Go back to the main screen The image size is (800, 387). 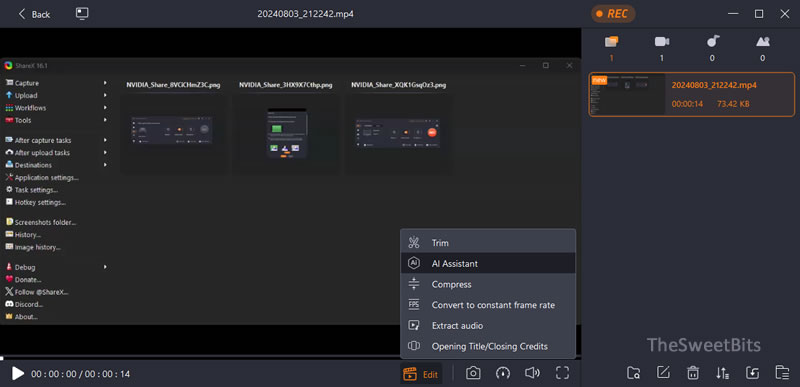[34, 14]
